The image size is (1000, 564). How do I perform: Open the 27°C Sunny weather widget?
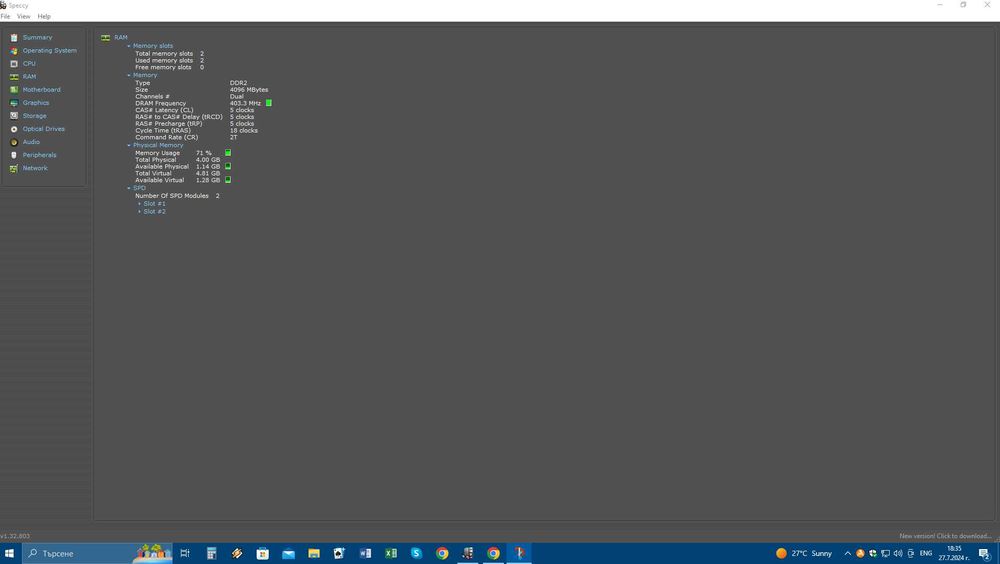pyautogui.click(x=804, y=553)
